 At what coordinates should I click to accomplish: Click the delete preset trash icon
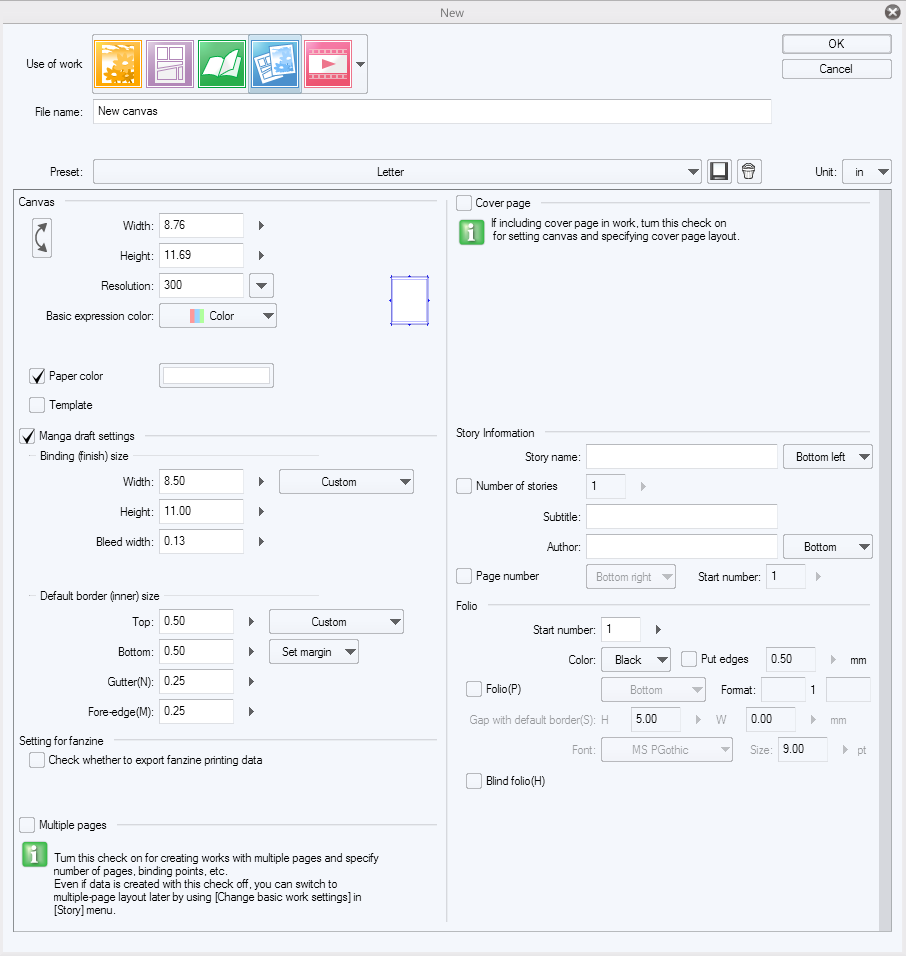(749, 171)
